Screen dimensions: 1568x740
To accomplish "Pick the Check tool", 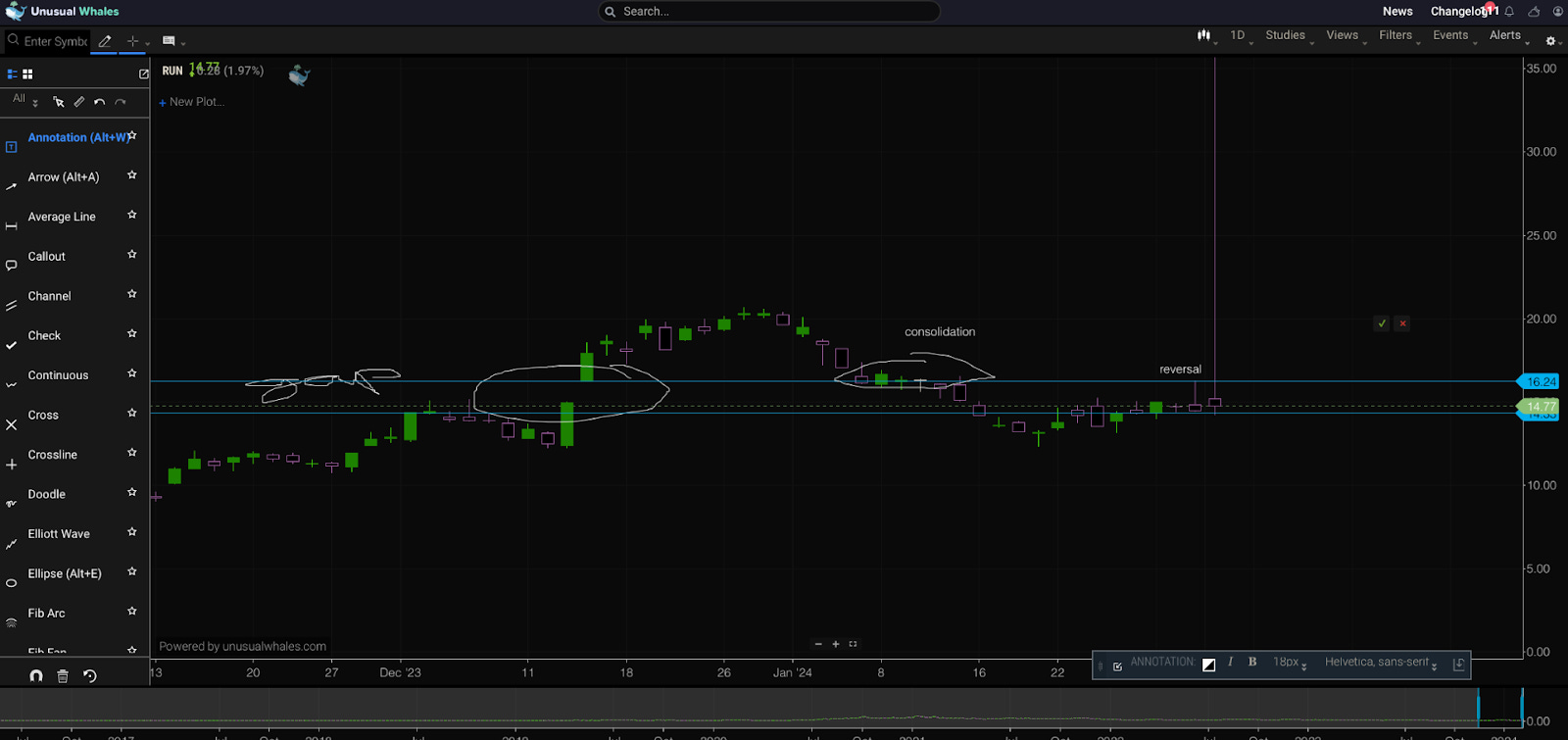I will pyautogui.click(x=44, y=336).
